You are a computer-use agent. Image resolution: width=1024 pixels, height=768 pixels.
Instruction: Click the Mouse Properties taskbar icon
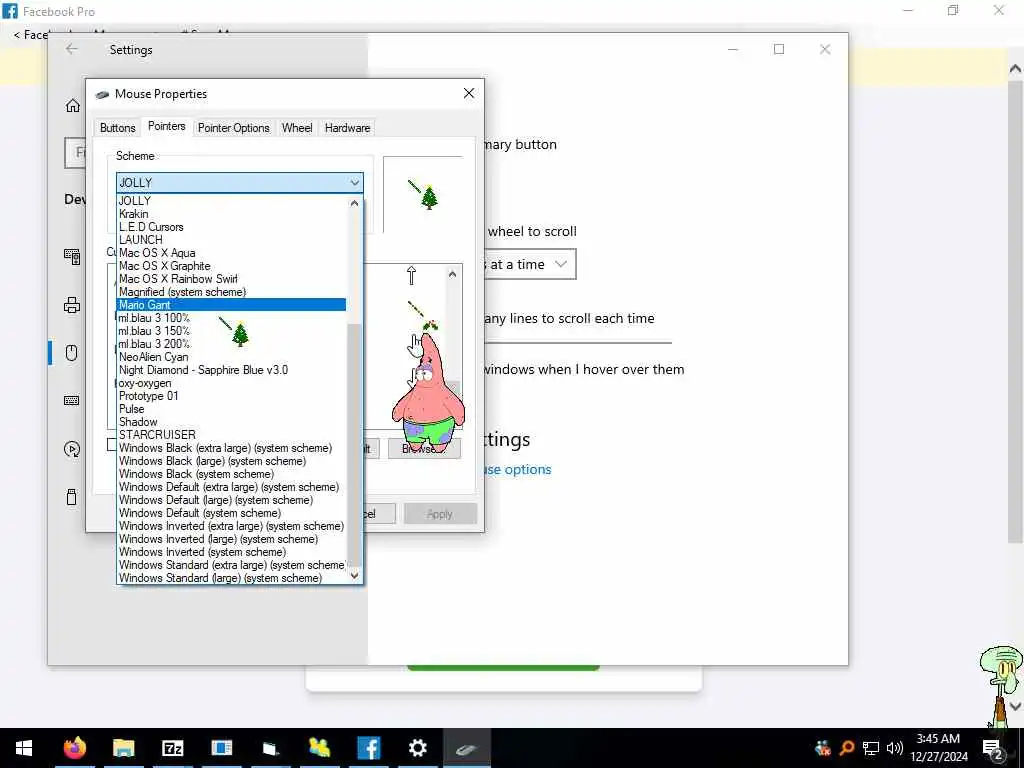point(466,748)
